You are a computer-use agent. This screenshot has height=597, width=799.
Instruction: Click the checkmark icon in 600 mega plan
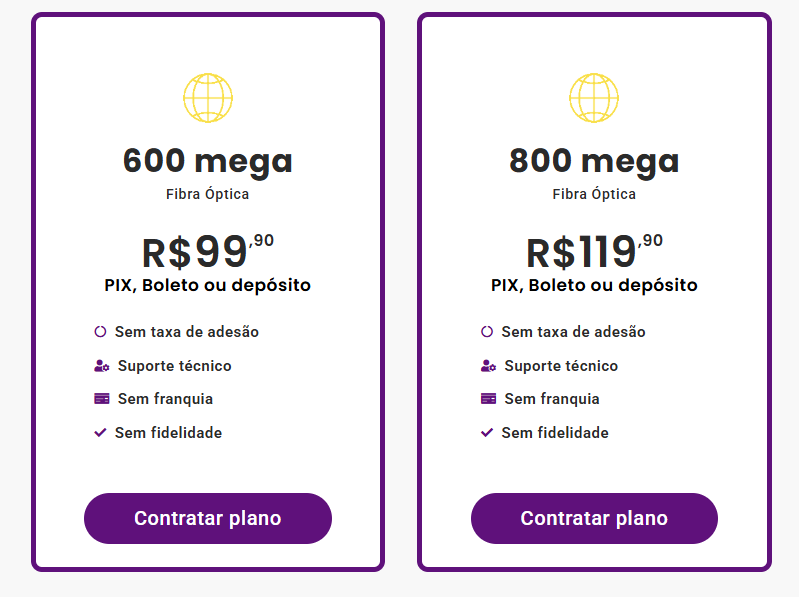[x=100, y=433]
